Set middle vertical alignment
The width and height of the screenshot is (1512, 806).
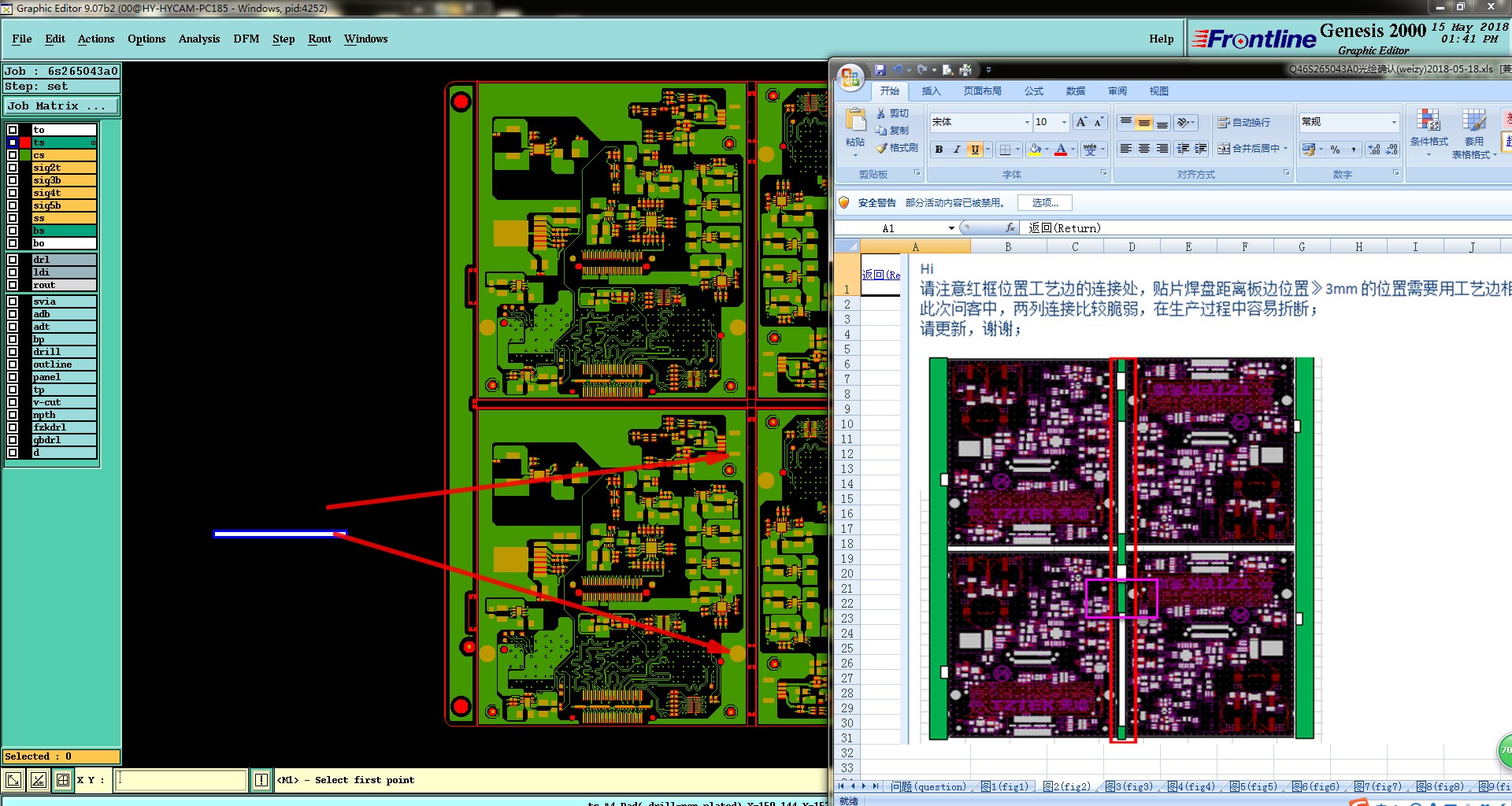(1144, 122)
